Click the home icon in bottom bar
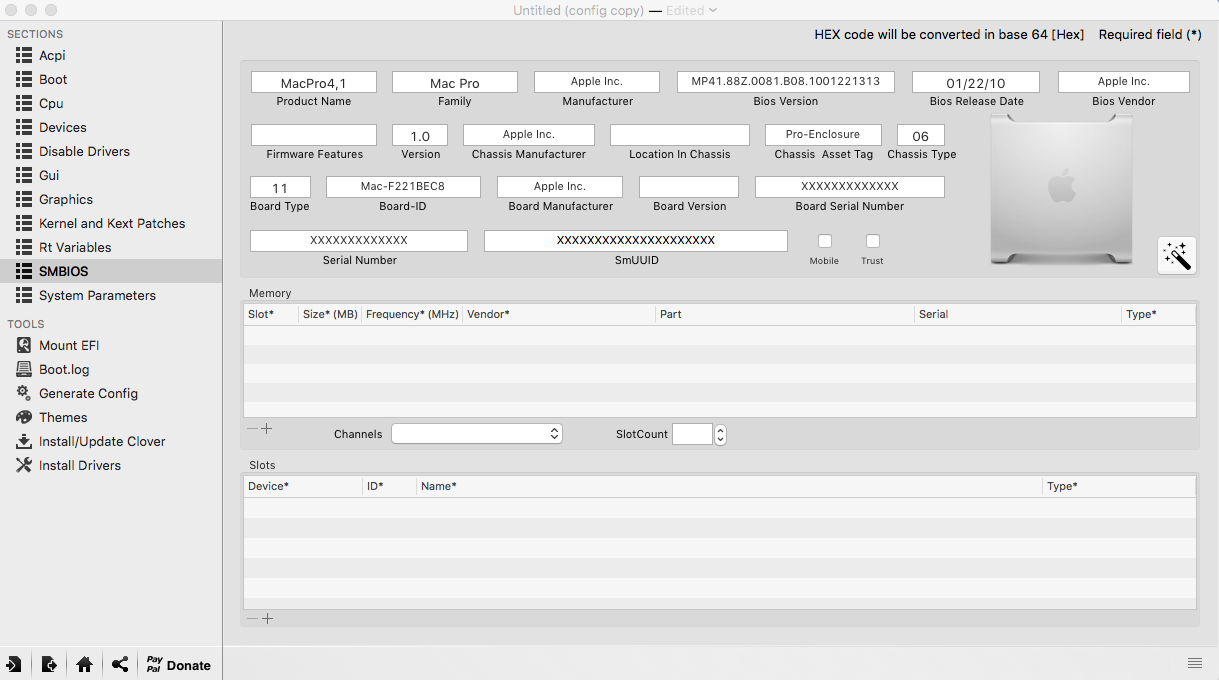Screen dimensions: 1219x680 (x=84, y=664)
